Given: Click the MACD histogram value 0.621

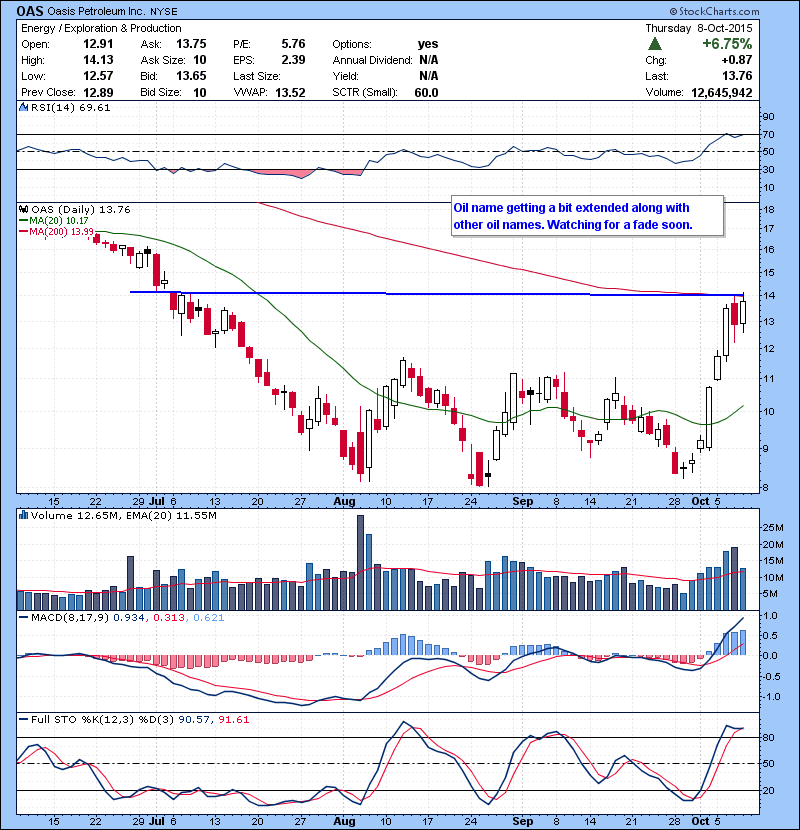Looking at the screenshot, I should pyautogui.click(x=209, y=617).
